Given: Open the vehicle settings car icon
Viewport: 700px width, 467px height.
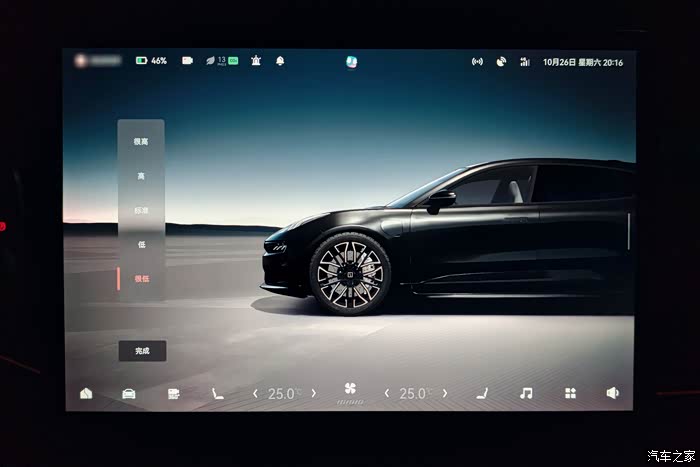Looking at the screenshot, I should (x=129, y=394).
